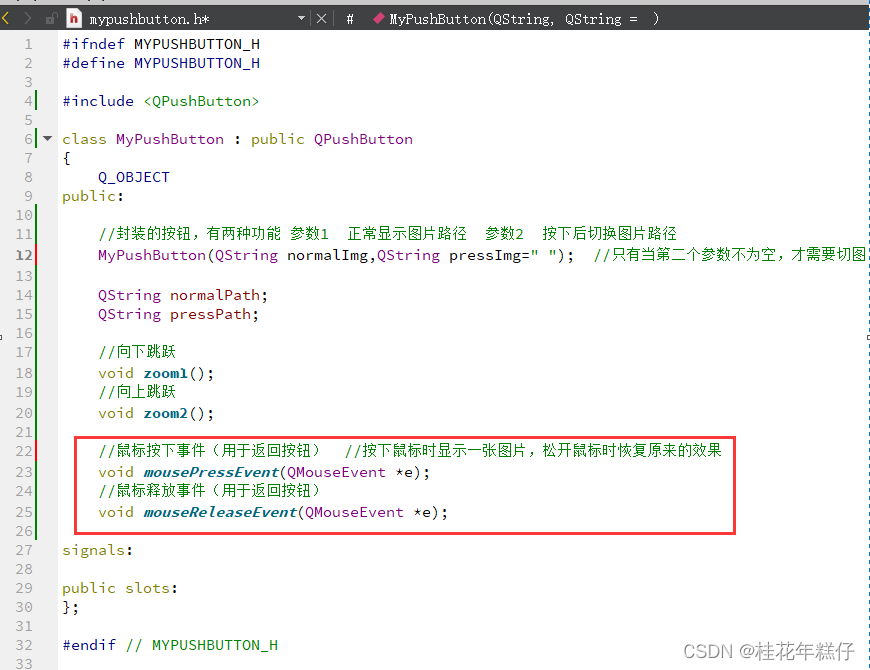Viewport: 870px width, 670px height.
Task: Click the pressImg parameter
Action: [x=485, y=255]
